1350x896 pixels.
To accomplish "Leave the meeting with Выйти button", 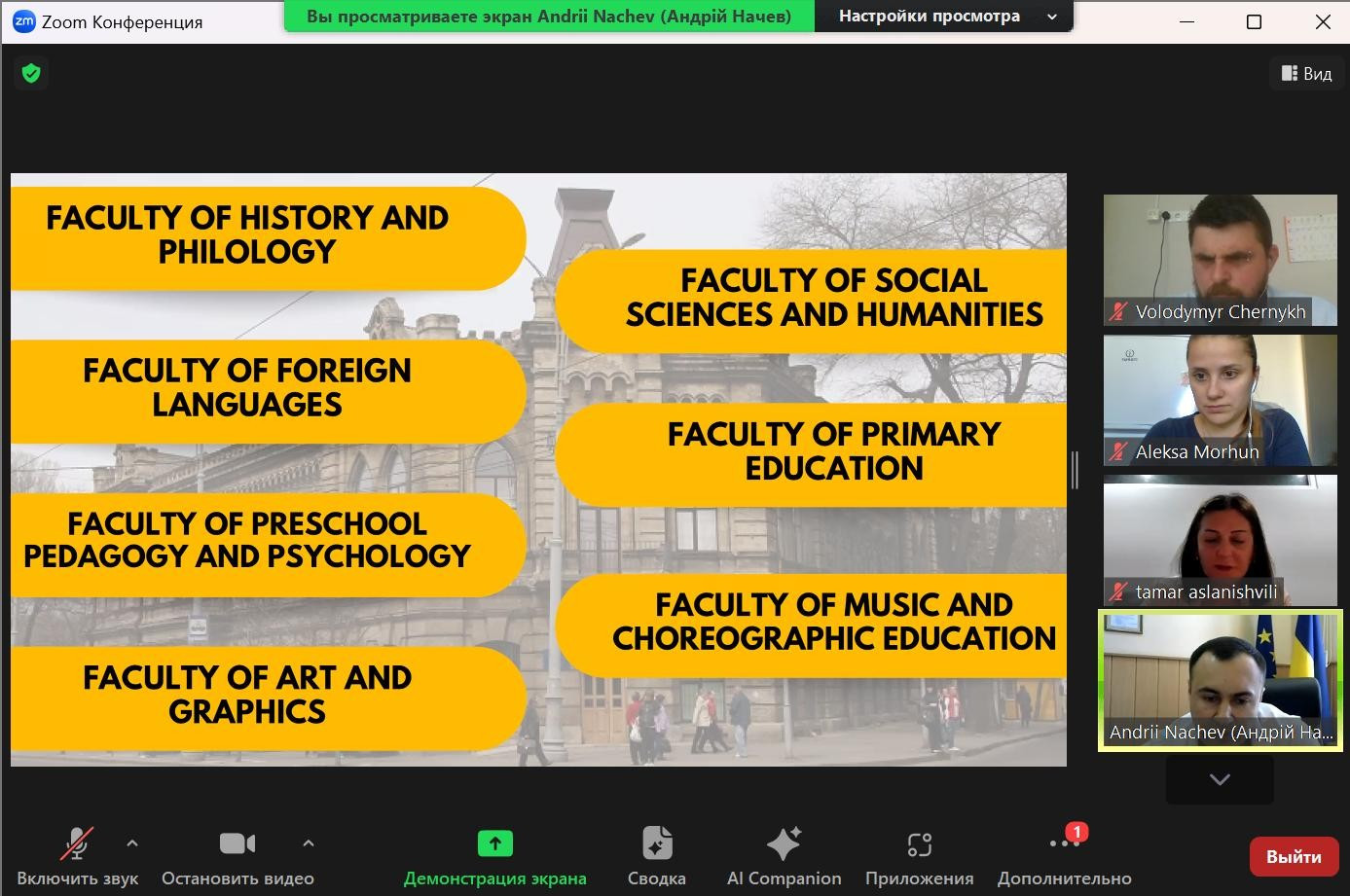I will click(1293, 857).
